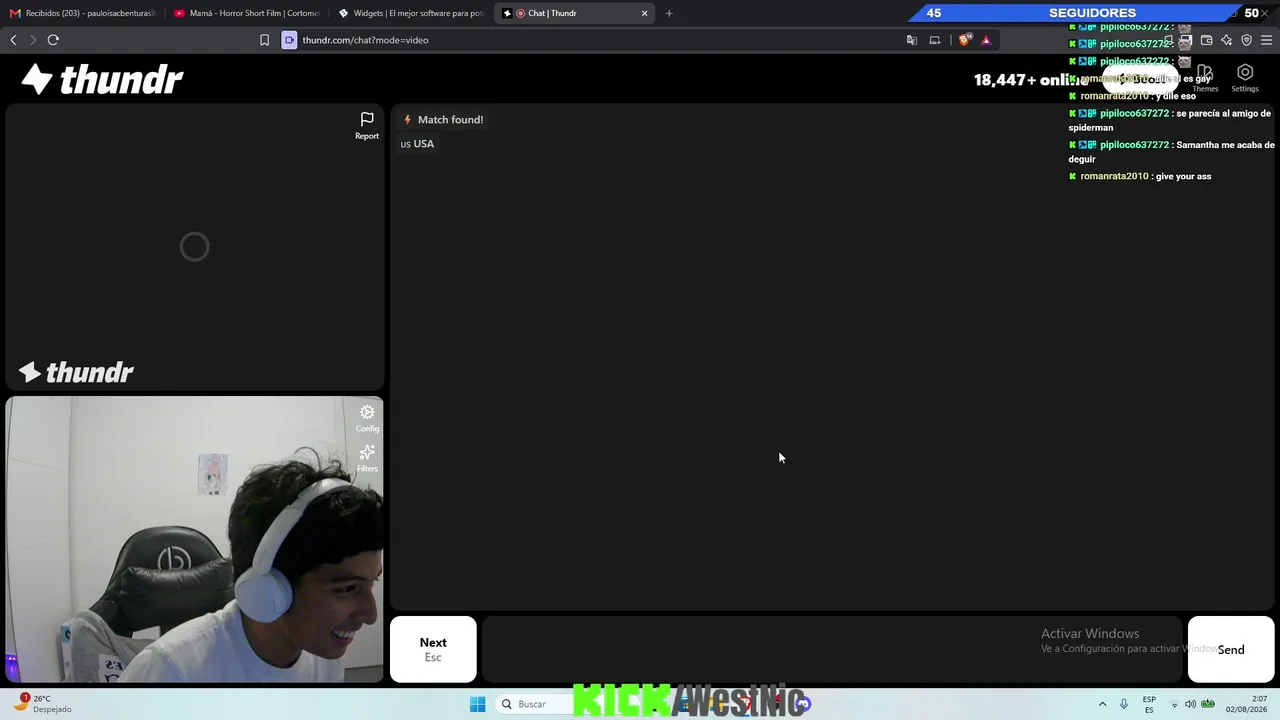Open the video Filters sparkle icon

[367, 452]
